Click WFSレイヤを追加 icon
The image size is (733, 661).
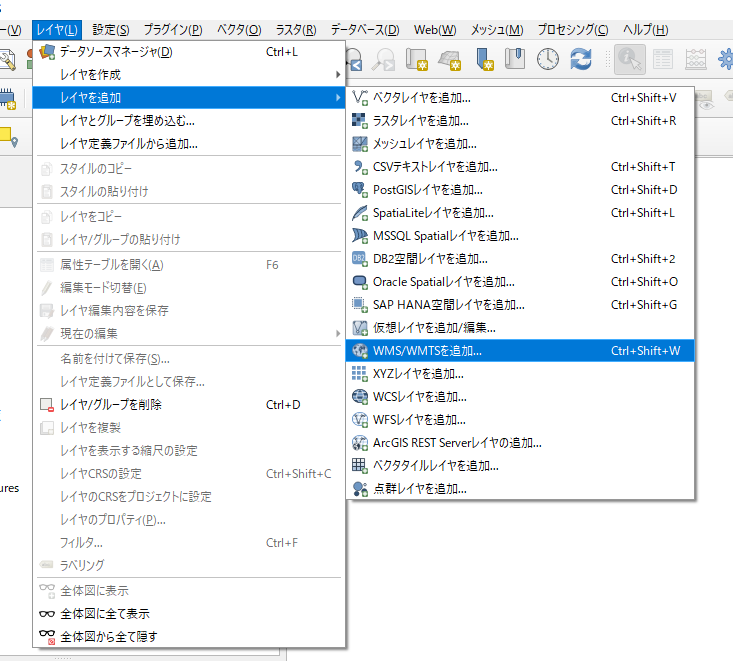click(x=359, y=420)
